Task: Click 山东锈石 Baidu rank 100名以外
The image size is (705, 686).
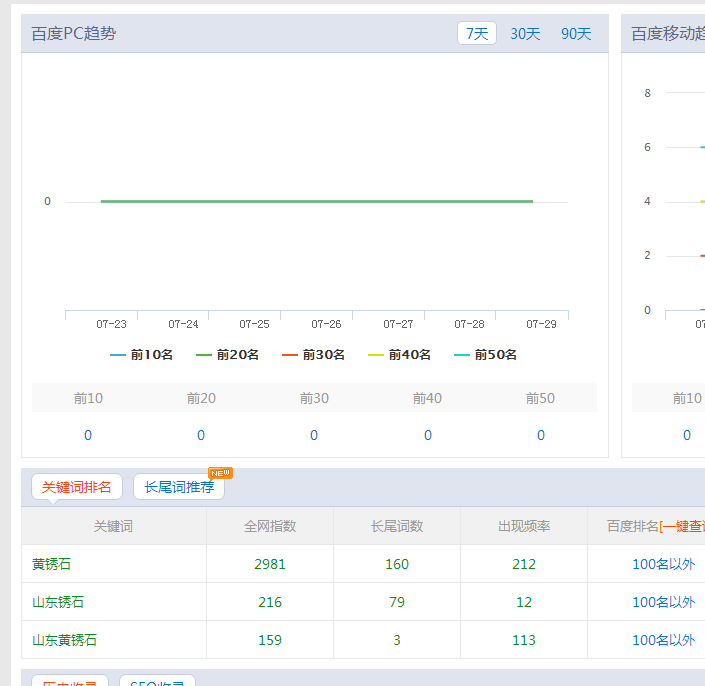Action: coord(664,602)
